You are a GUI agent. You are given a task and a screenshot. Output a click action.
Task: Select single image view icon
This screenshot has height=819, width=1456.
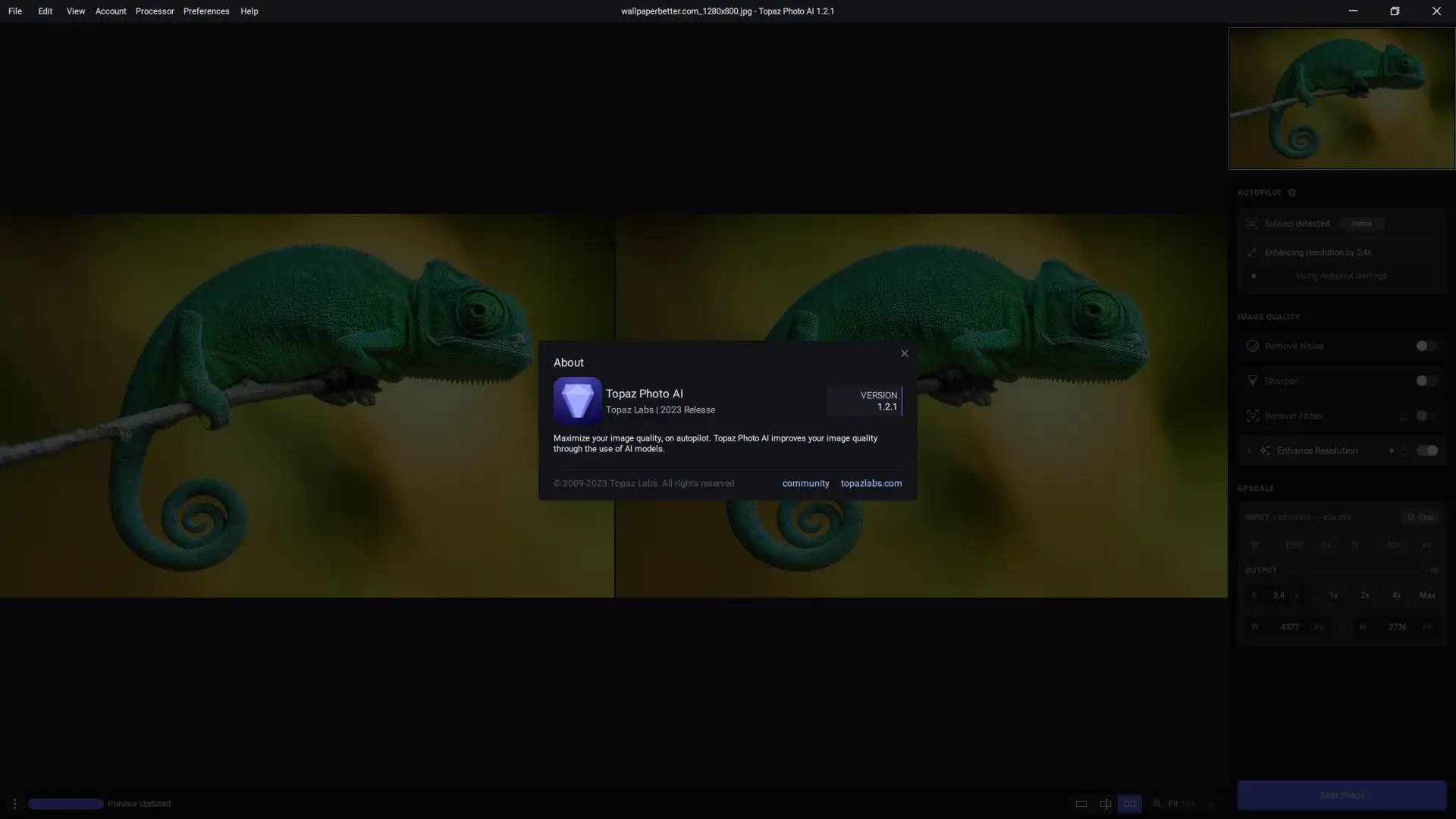1081,804
